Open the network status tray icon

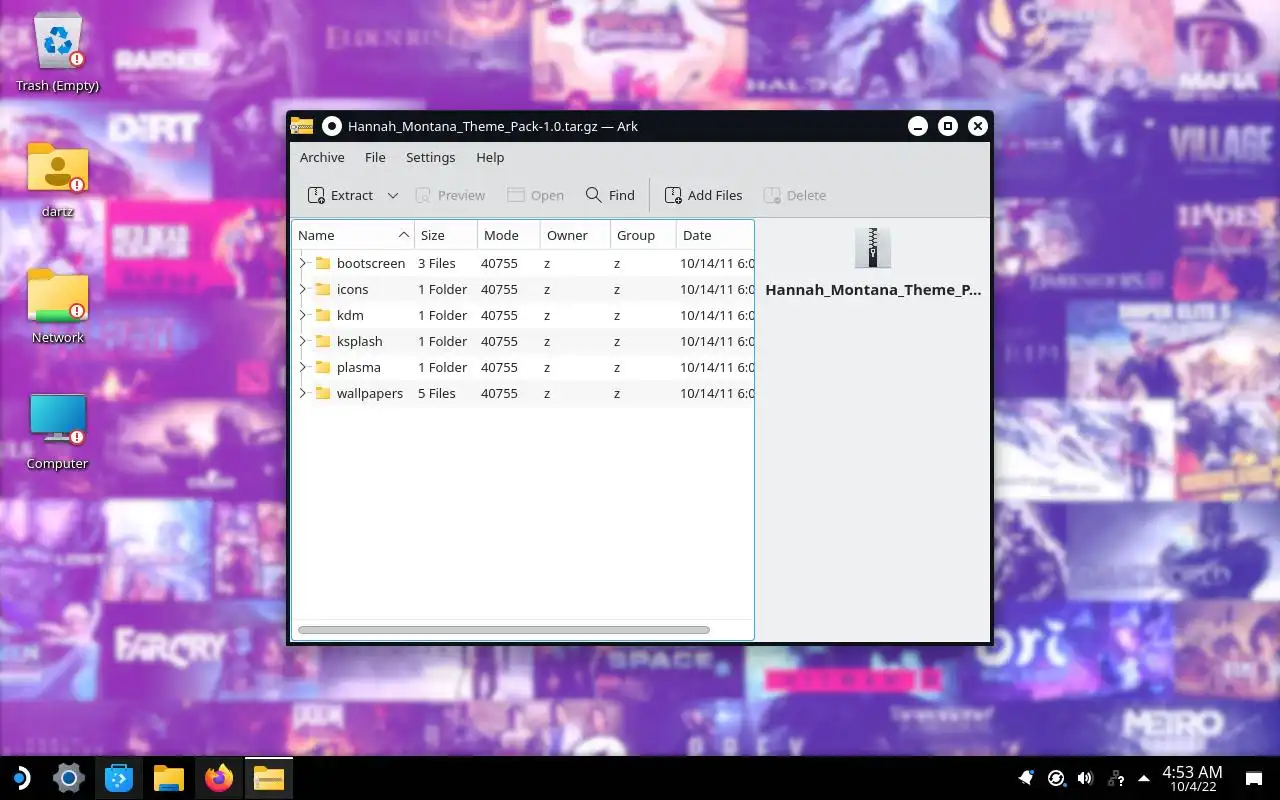(x=1115, y=778)
